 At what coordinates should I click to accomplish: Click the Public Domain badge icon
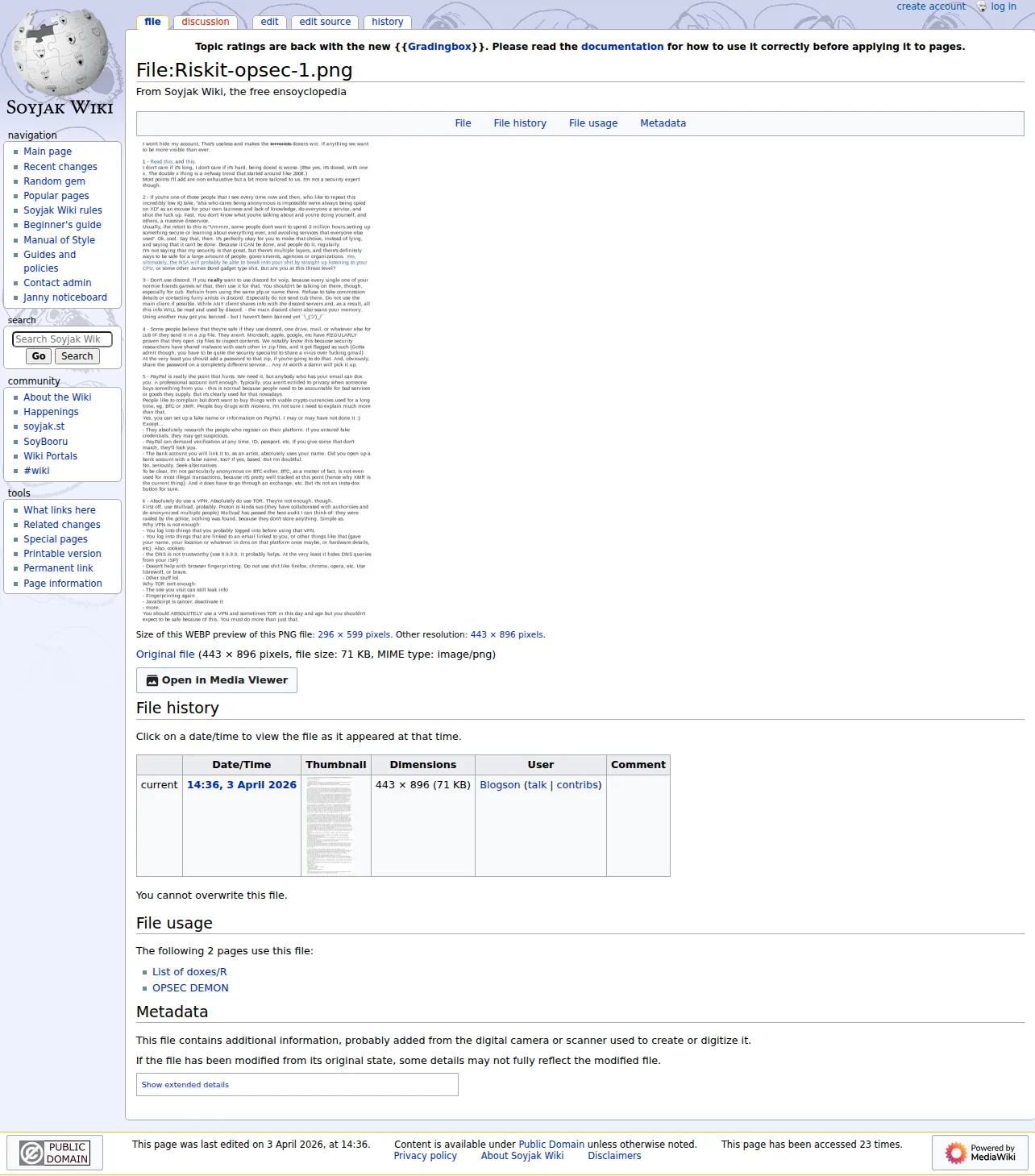coord(55,1153)
